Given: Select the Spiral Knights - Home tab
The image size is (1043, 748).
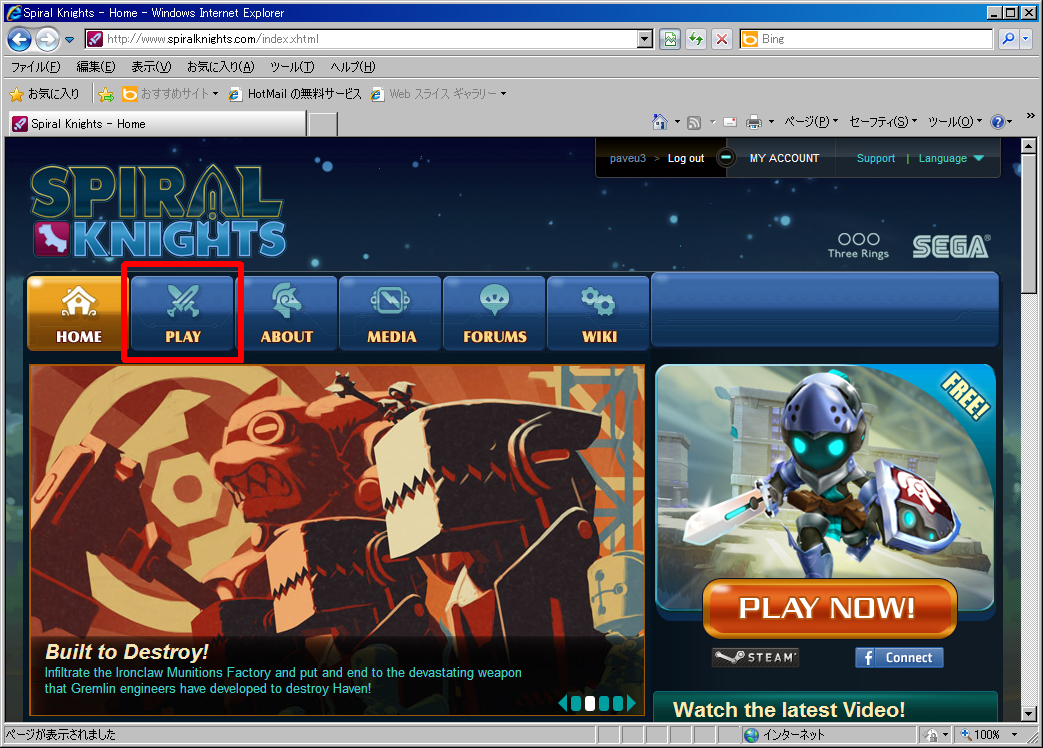Looking at the screenshot, I should click(x=158, y=124).
